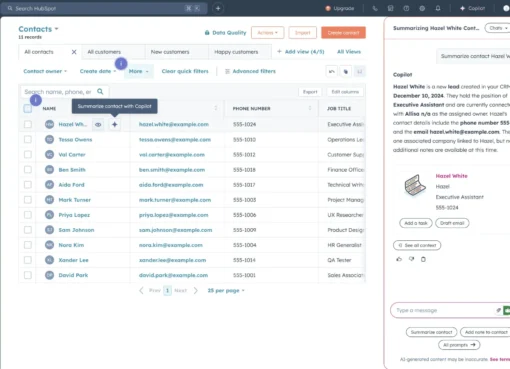Focus the Search HubSpot field
The width and height of the screenshot is (510, 369).
click(104, 8)
